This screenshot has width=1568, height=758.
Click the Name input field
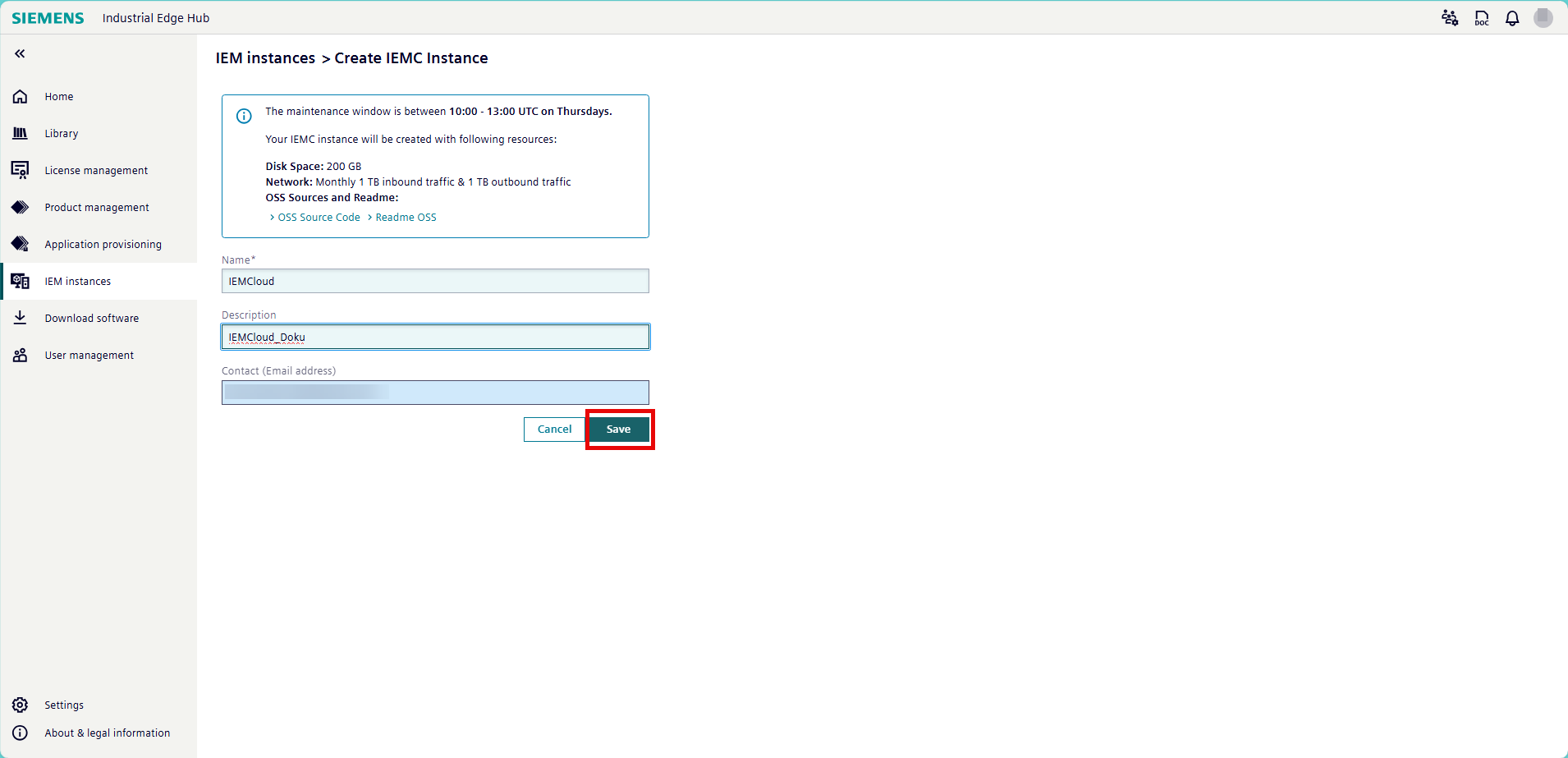point(434,281)
